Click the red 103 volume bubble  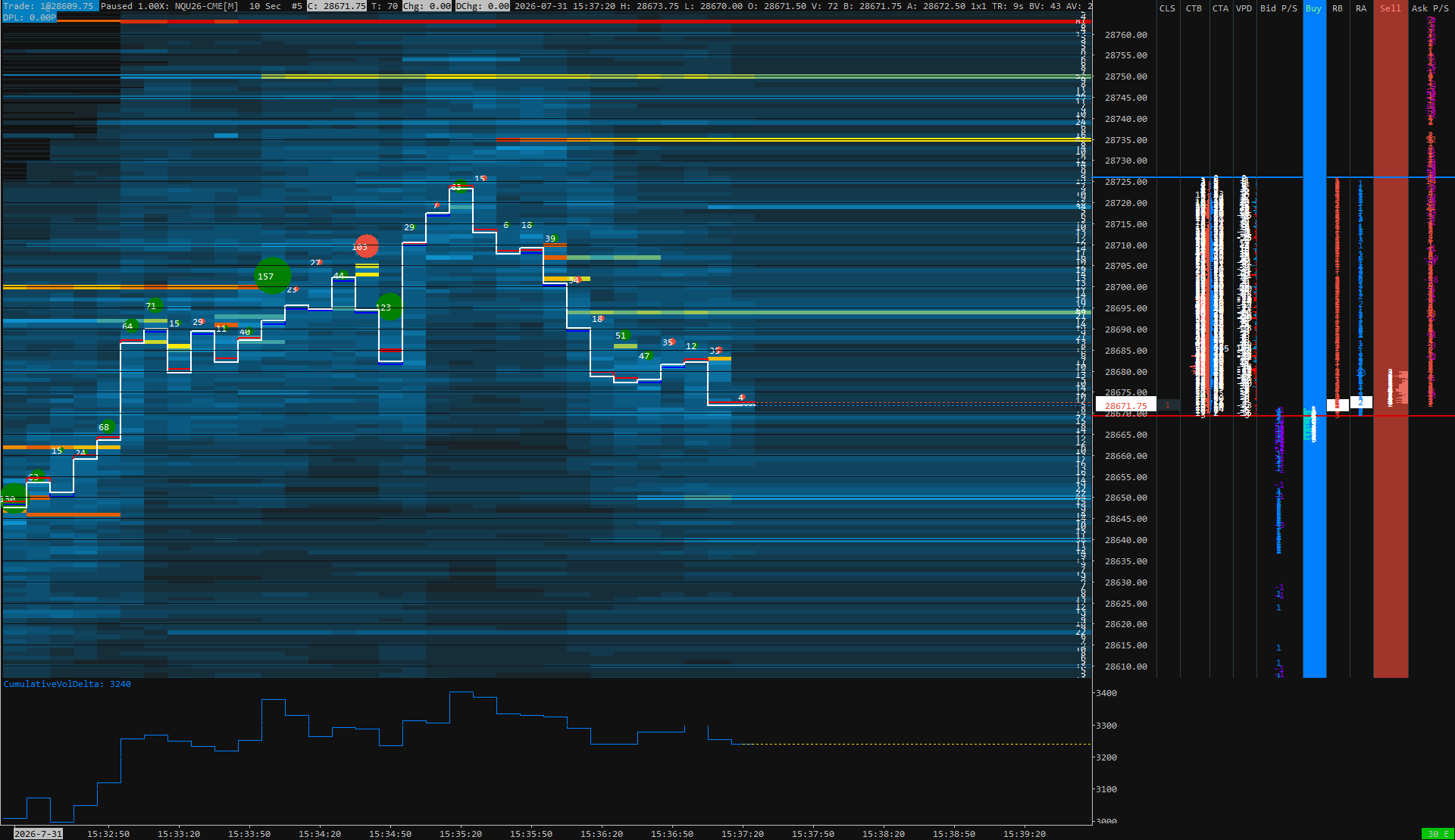tap(366, 246)
